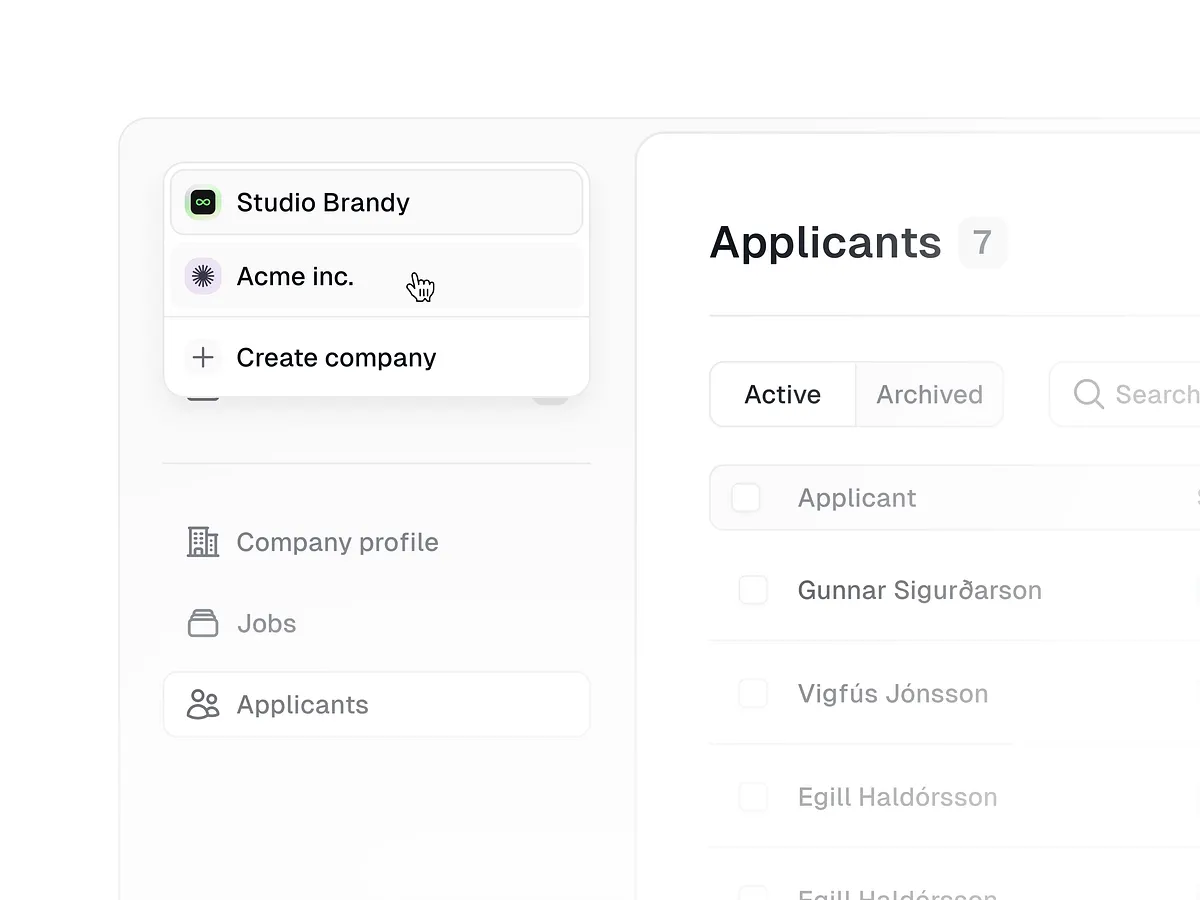This screenshot has width=1200, height=900.
Task: Check the checkbox beside Gunnar Sigurðarson
Action: tap(753, 590)
